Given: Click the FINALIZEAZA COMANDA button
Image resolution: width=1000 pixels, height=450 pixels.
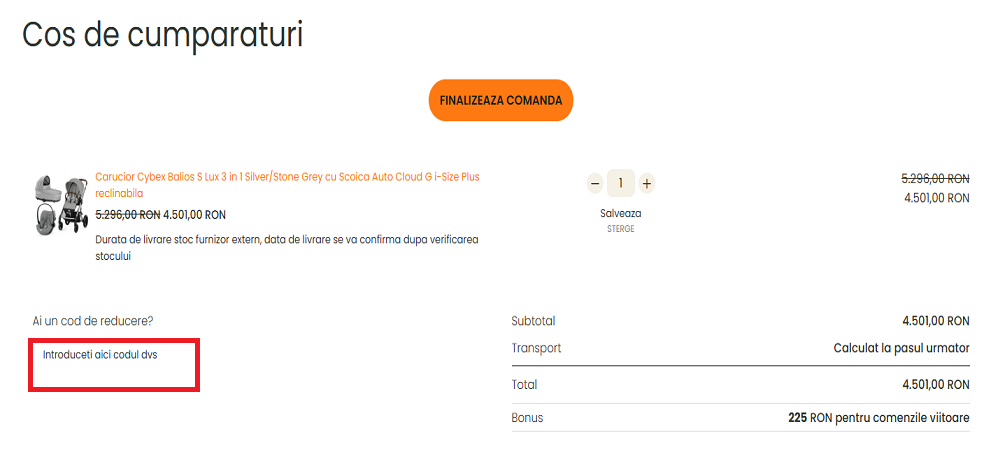Looking at the screenshot, I should (500, 100).
